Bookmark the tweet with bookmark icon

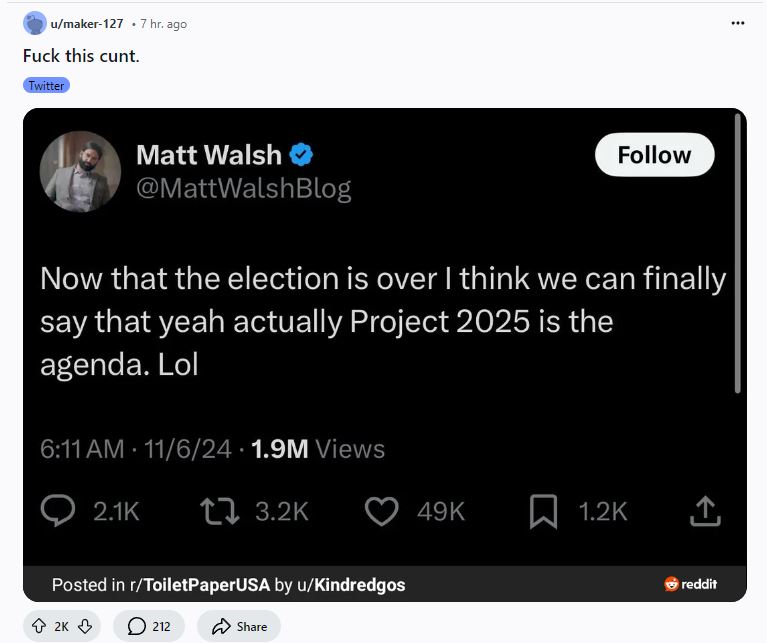(x=543, y=511)
